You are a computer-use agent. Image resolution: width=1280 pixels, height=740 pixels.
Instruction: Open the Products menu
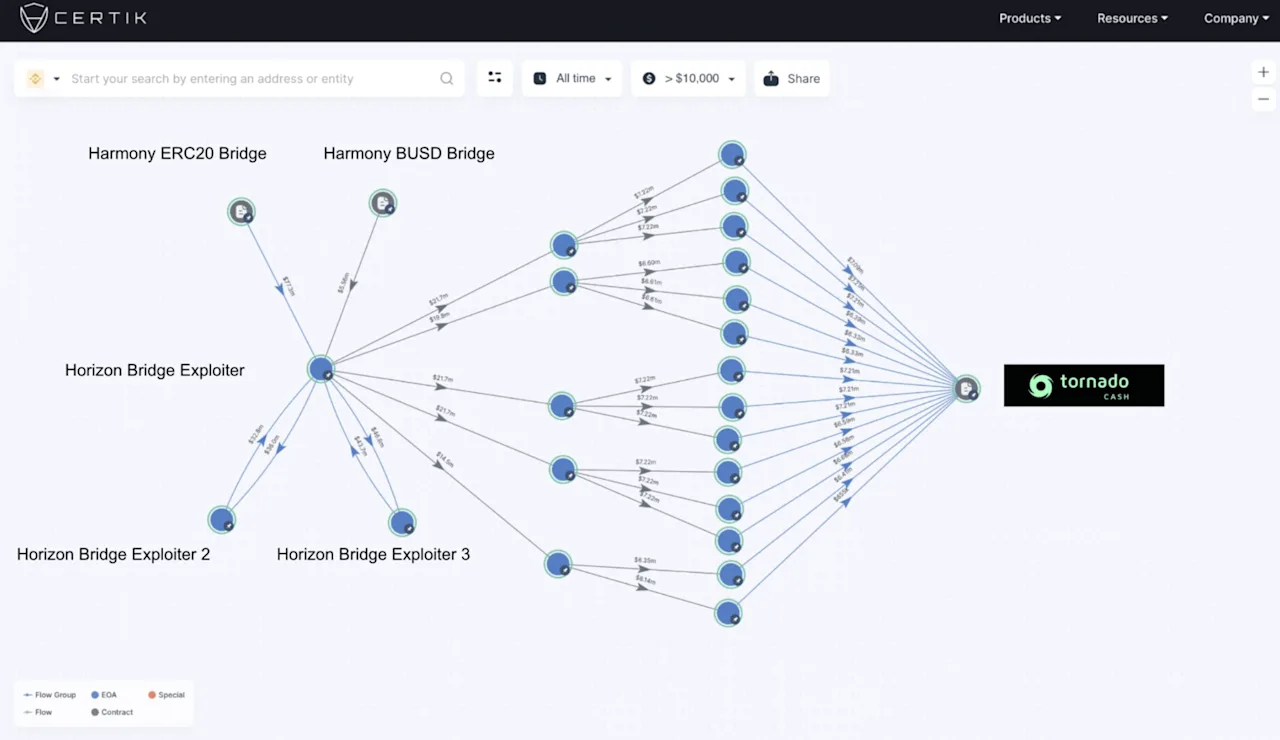[1030, 18]
